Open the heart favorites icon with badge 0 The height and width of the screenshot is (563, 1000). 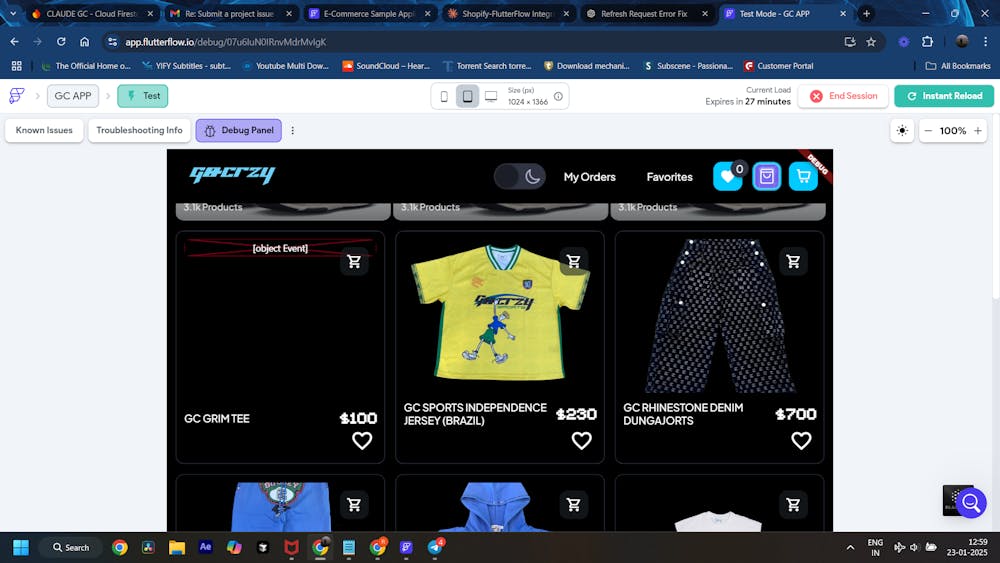point(728,177)
